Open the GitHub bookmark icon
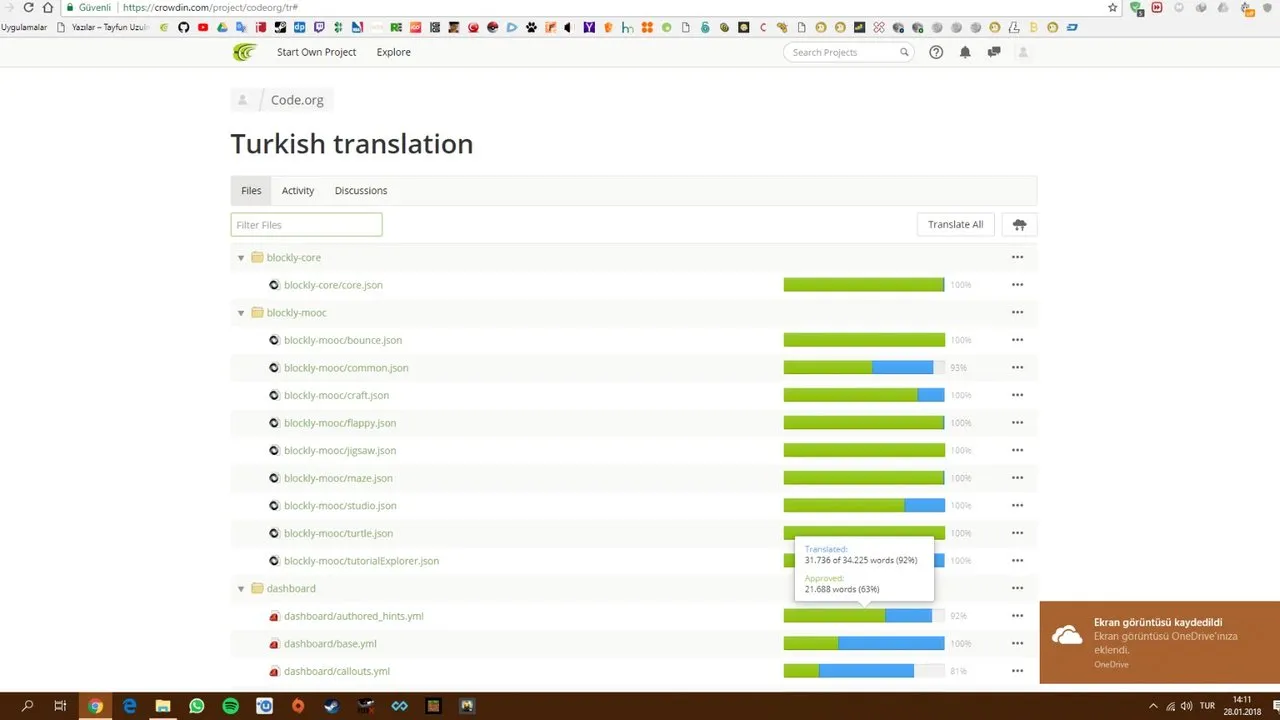The width and height of the screenshot is (1280, 720). tap(183, 27)
